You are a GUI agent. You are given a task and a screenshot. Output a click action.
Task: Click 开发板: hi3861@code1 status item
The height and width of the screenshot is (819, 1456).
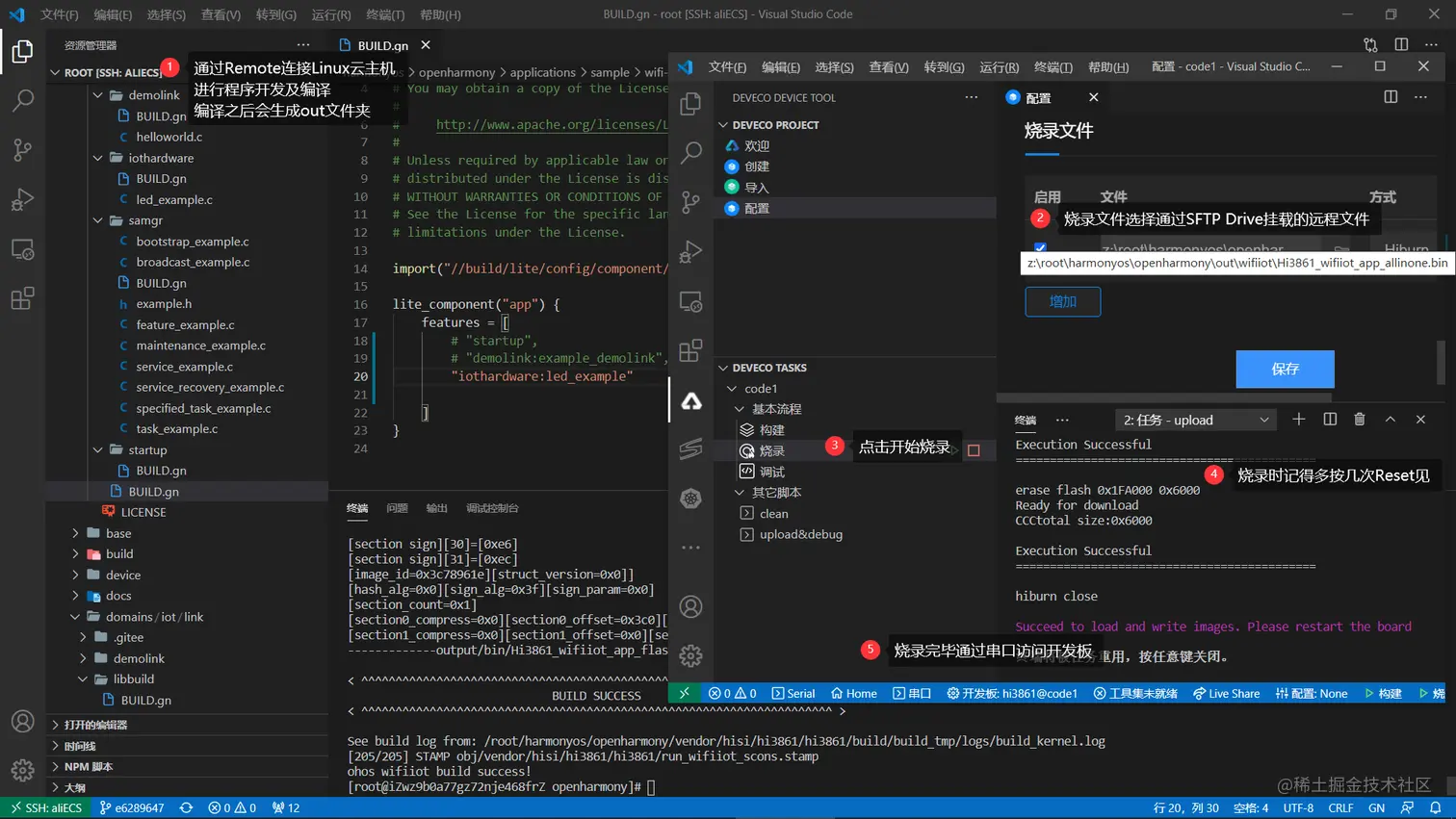(1012, 693)
